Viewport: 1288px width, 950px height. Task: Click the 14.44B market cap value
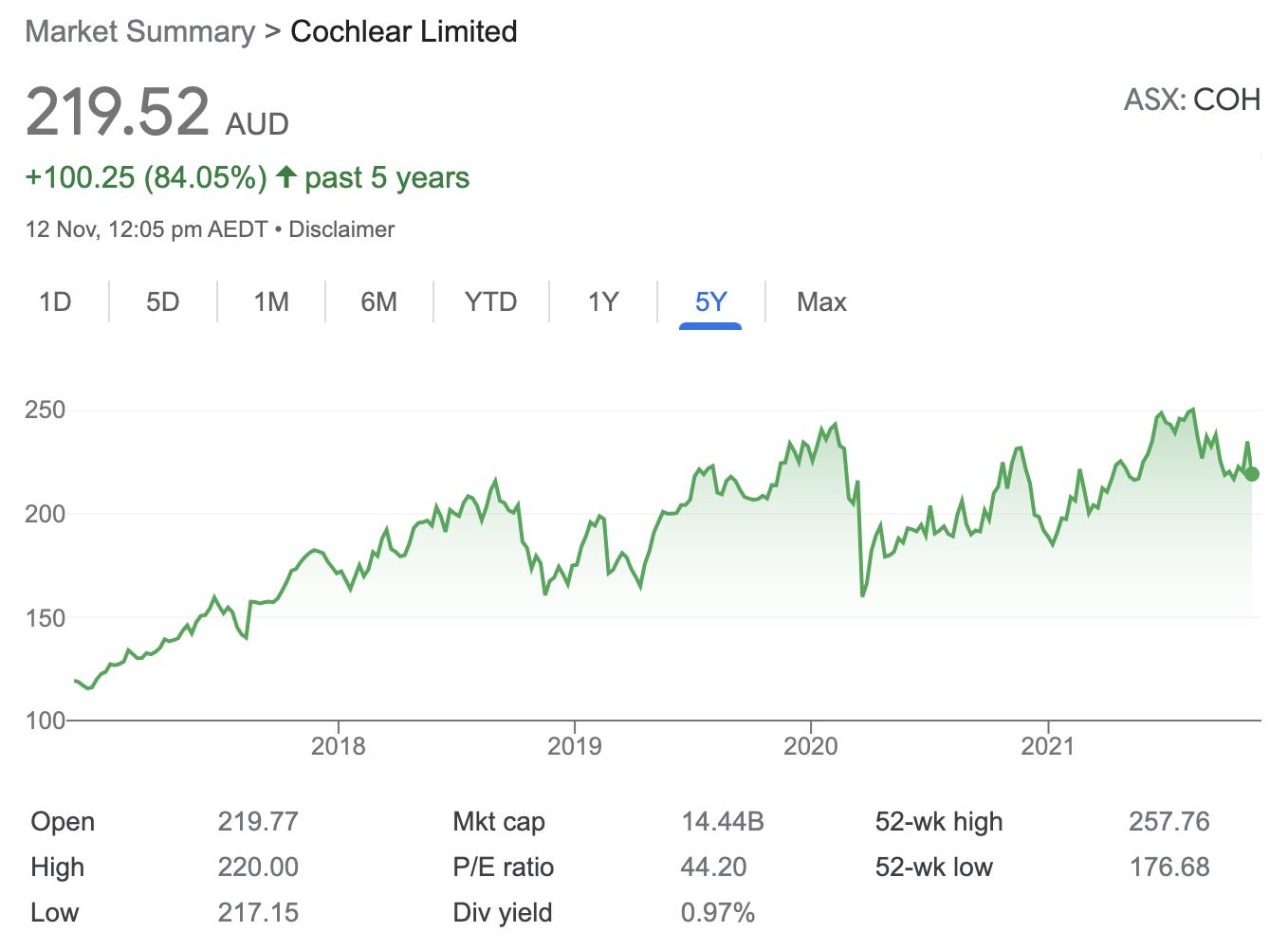point(722,821)
